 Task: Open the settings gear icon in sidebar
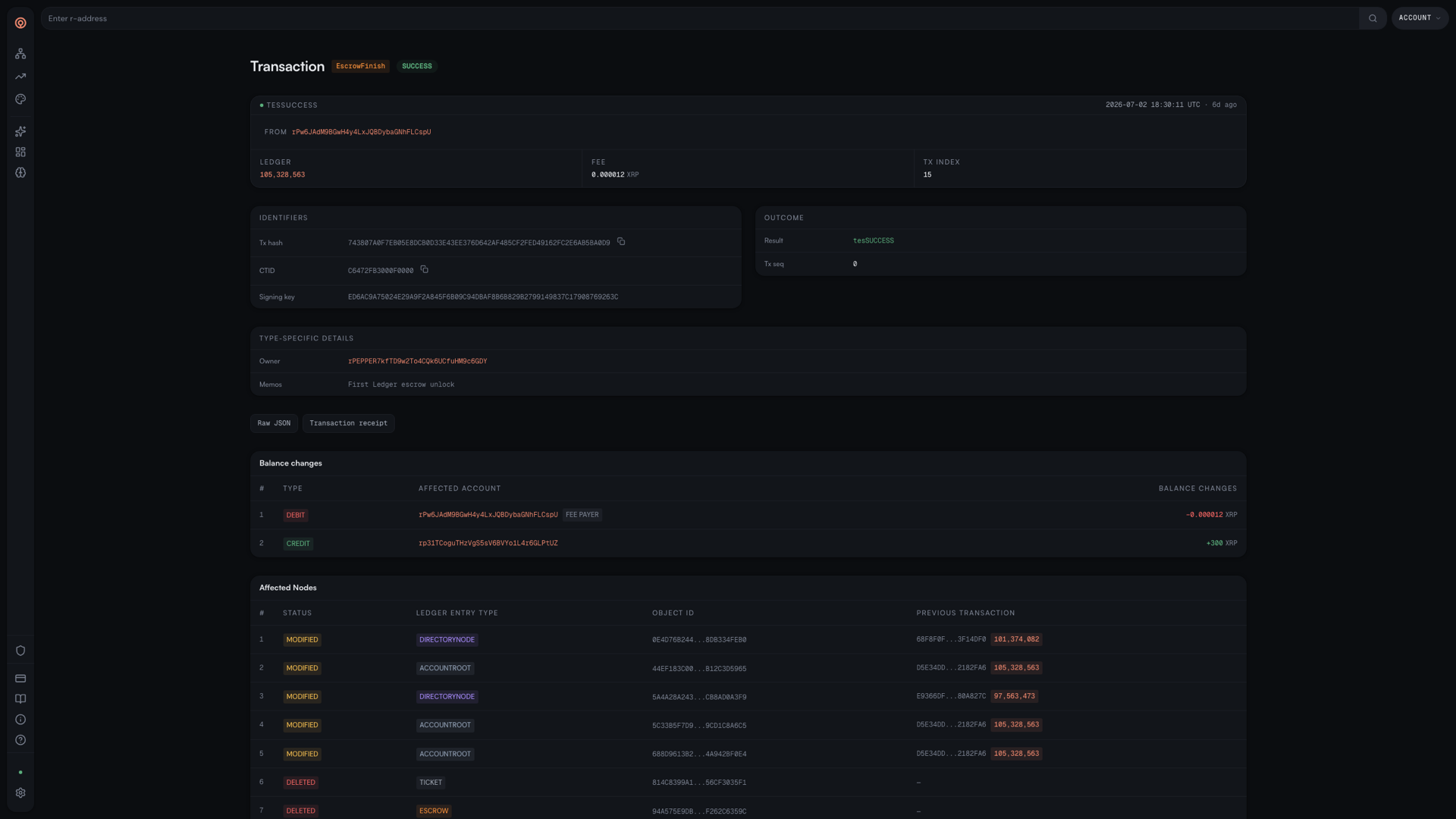[20, 793]
